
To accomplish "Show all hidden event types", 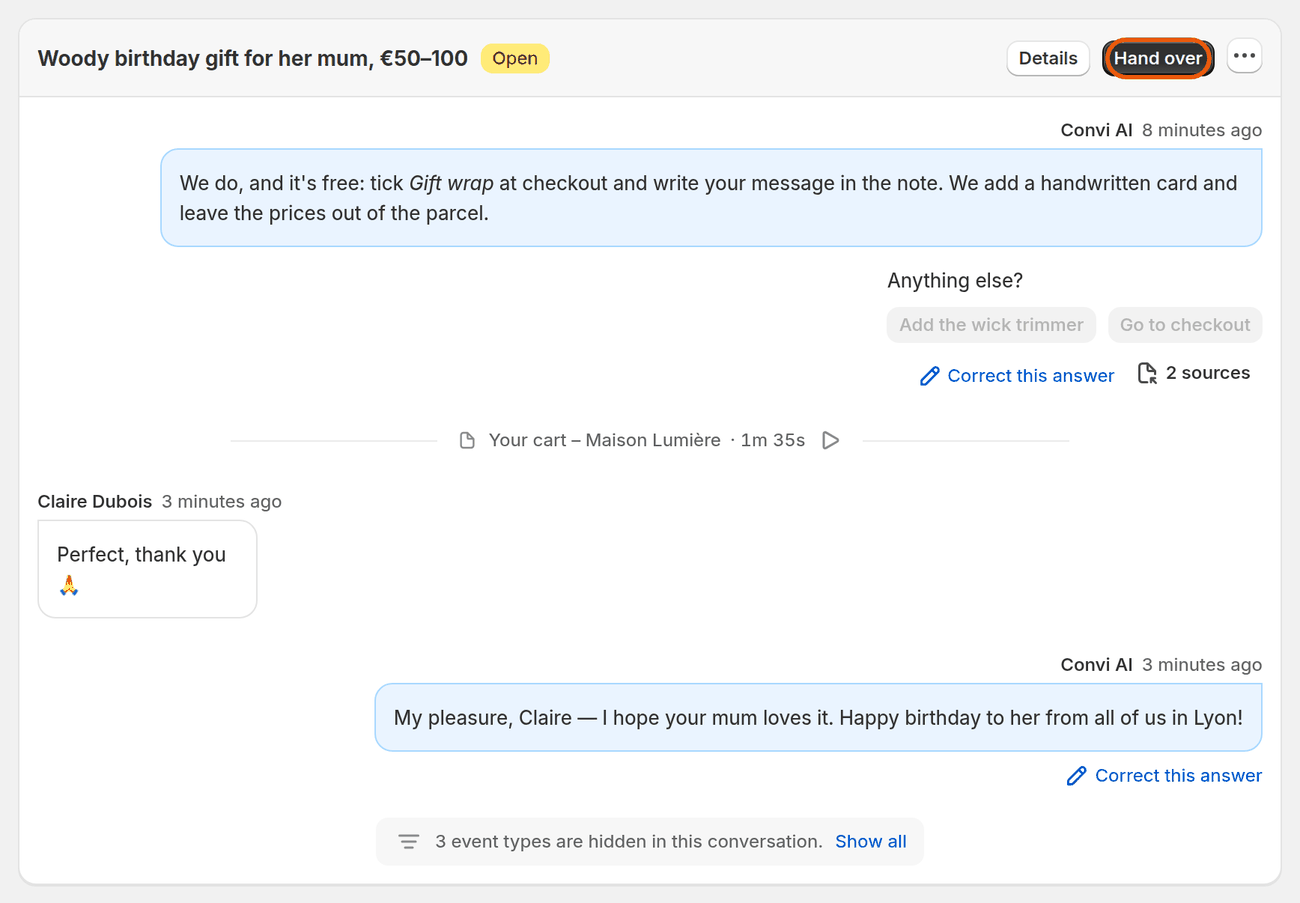I will pos(871,842).
